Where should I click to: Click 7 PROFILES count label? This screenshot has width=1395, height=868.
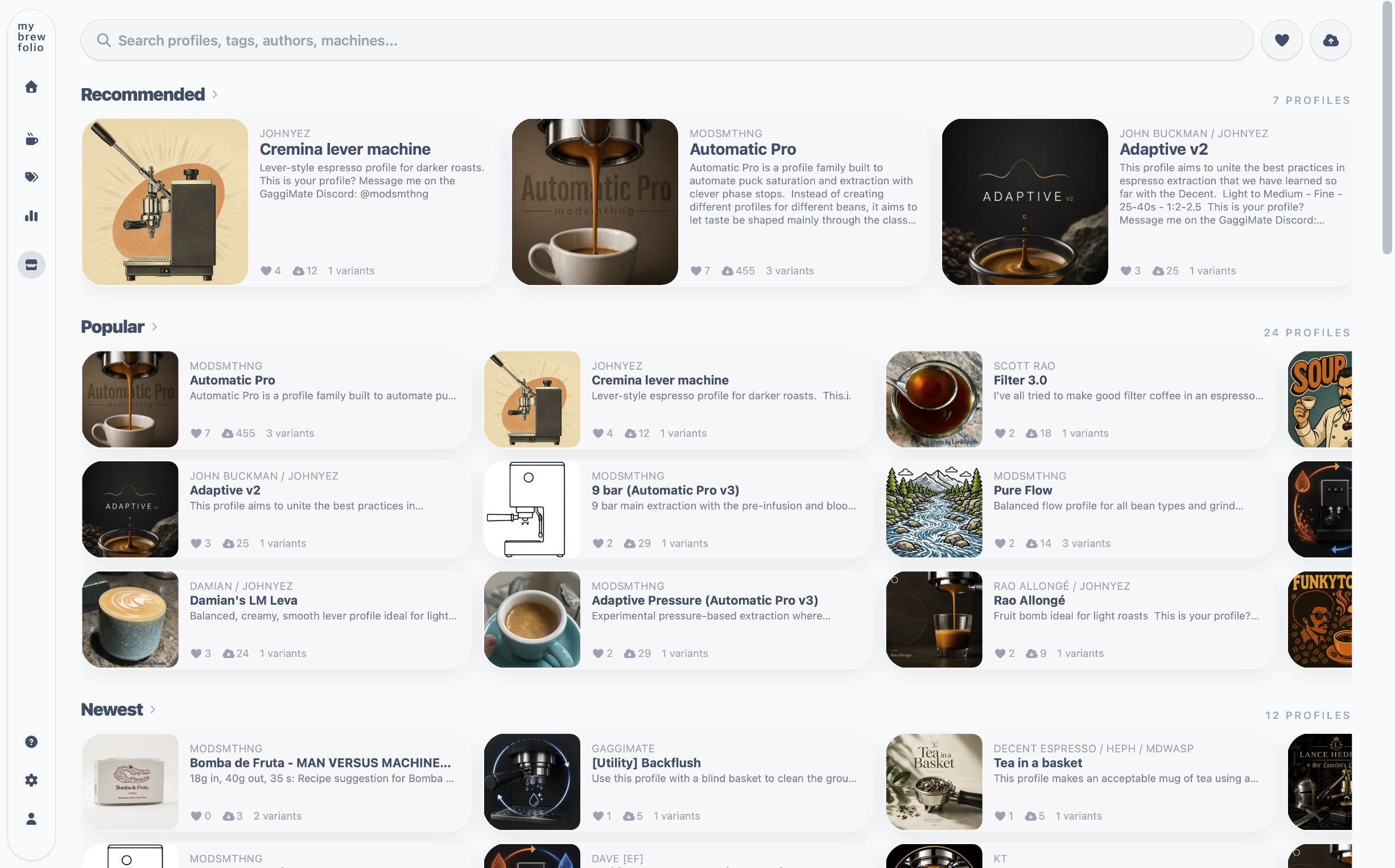[1311, 101]
